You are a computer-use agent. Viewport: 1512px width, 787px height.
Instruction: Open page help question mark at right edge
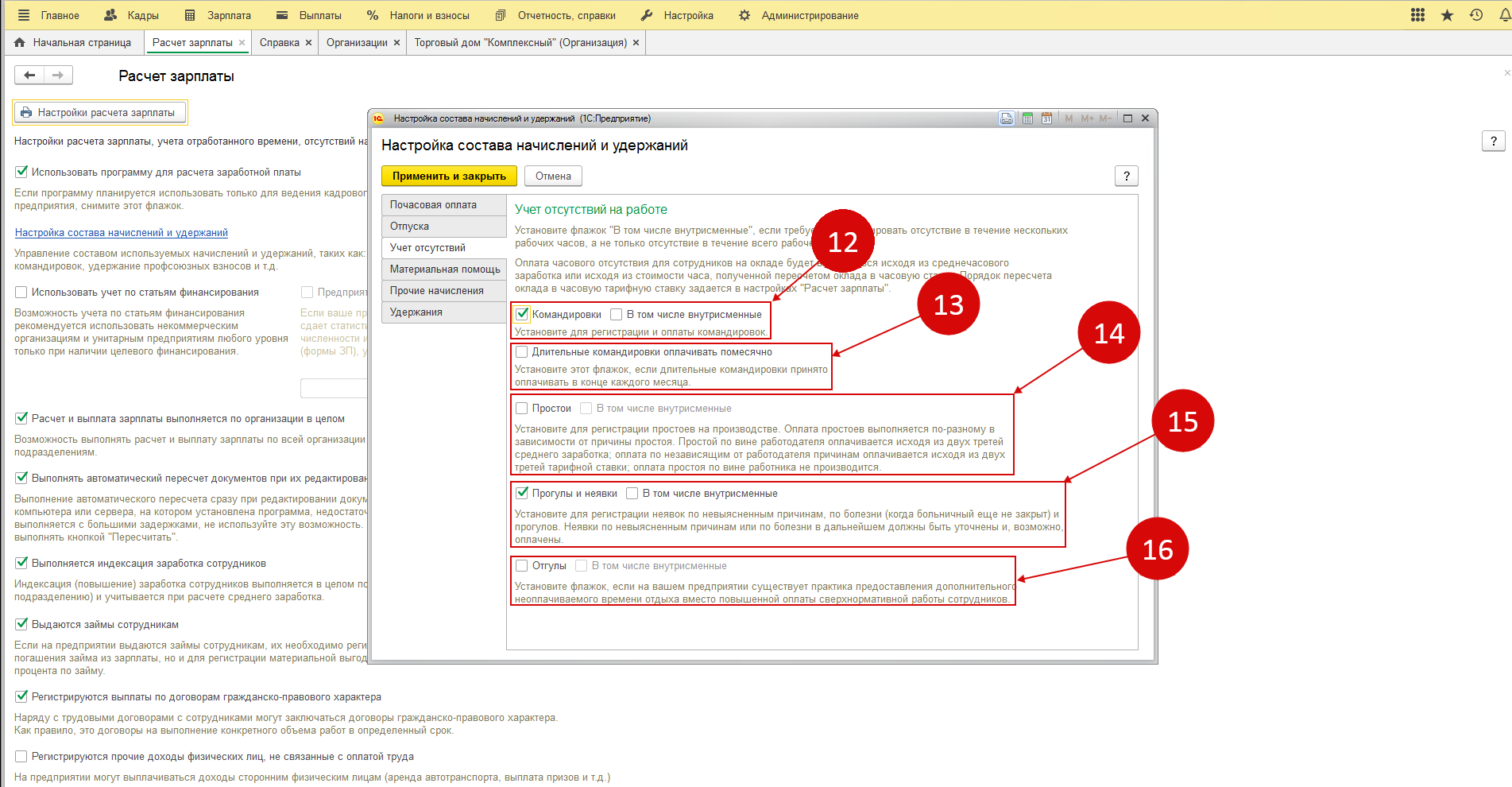[1494, 141]
